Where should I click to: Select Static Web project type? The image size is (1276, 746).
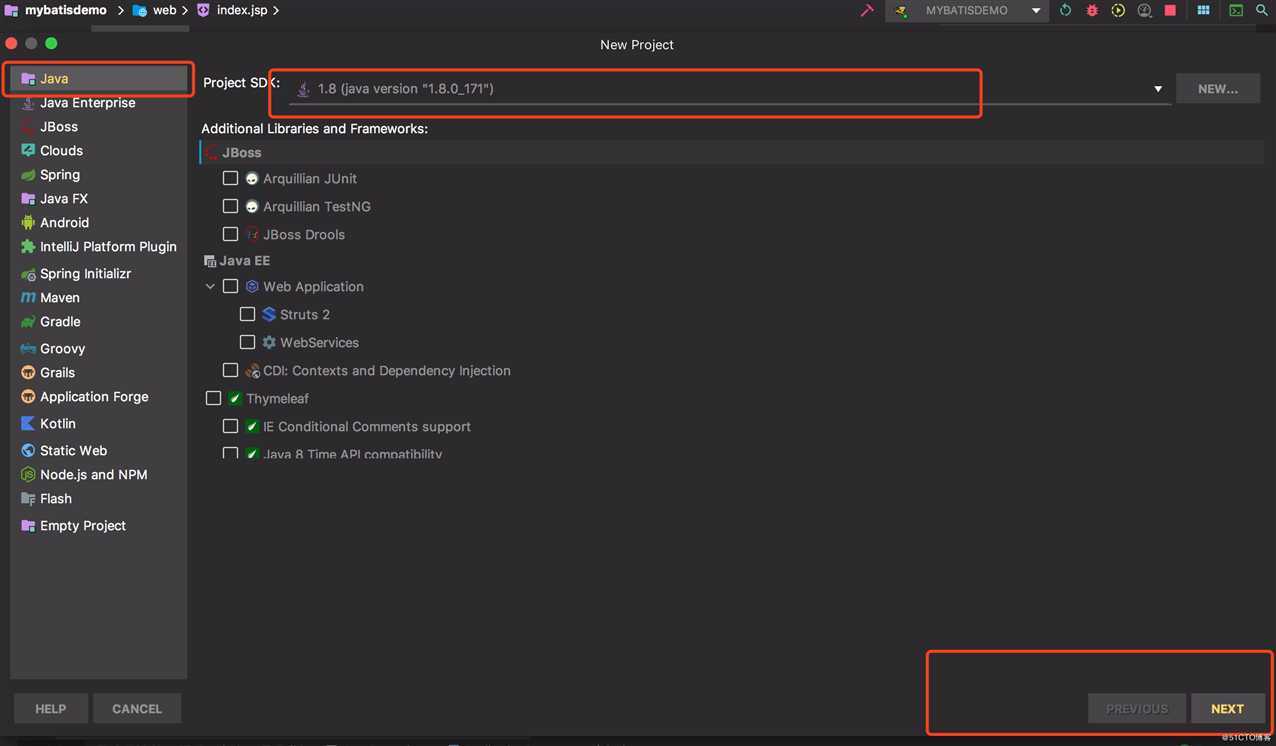[x=98, y=450]
